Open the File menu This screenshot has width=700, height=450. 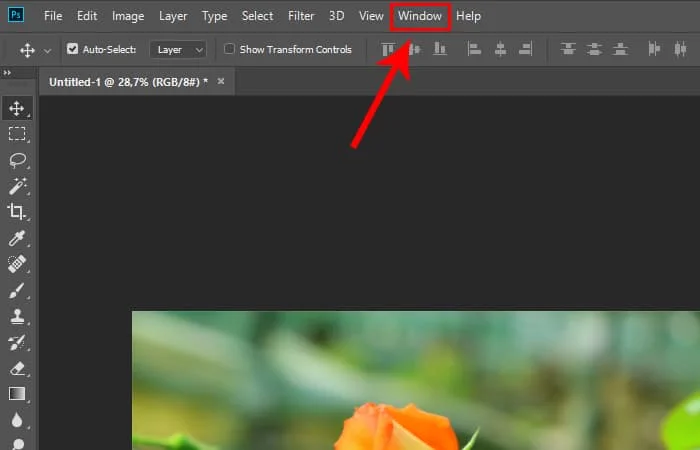pyautogui.click(x=53, y=16)
